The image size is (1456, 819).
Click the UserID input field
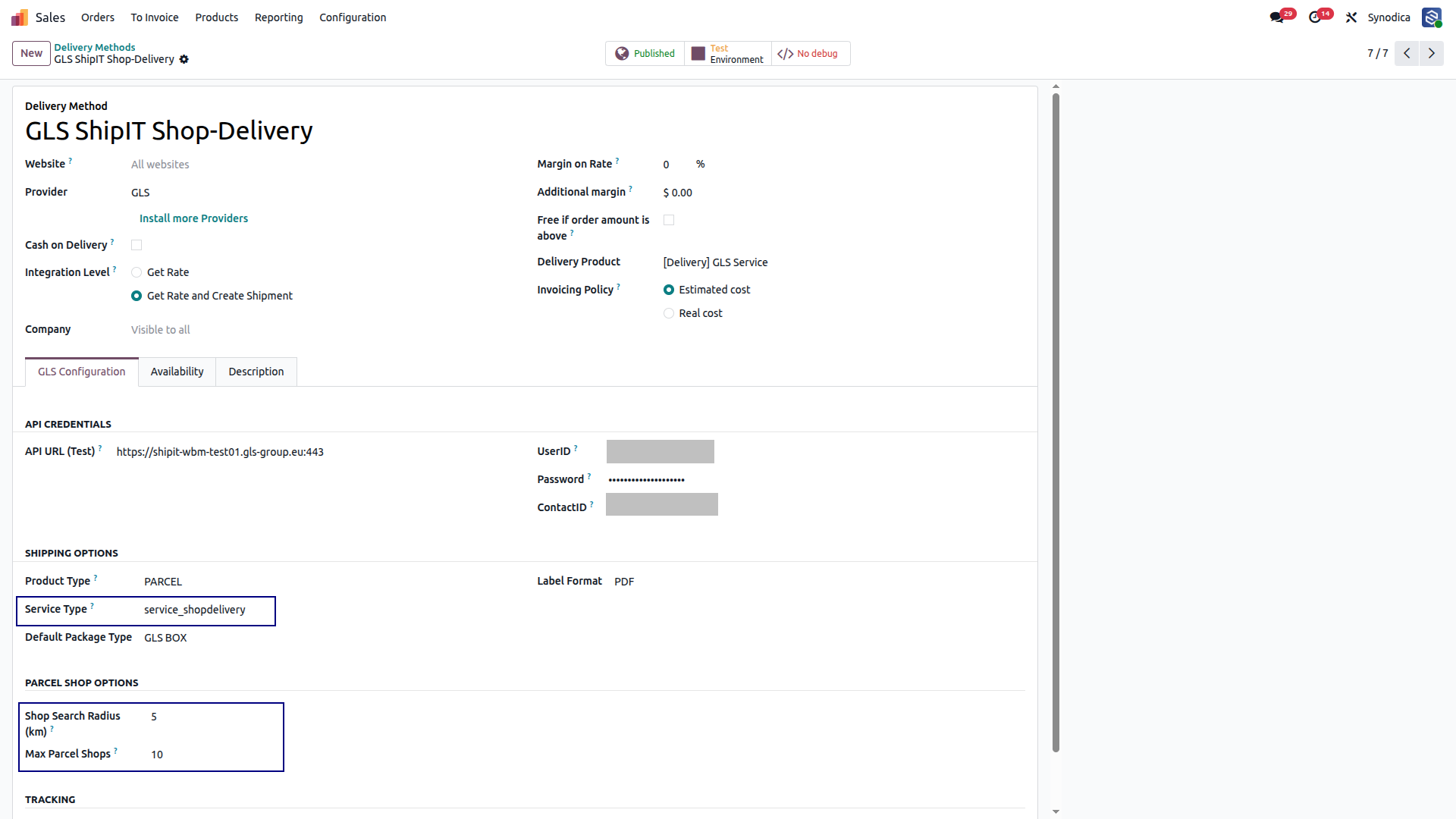tap(661, 451)
